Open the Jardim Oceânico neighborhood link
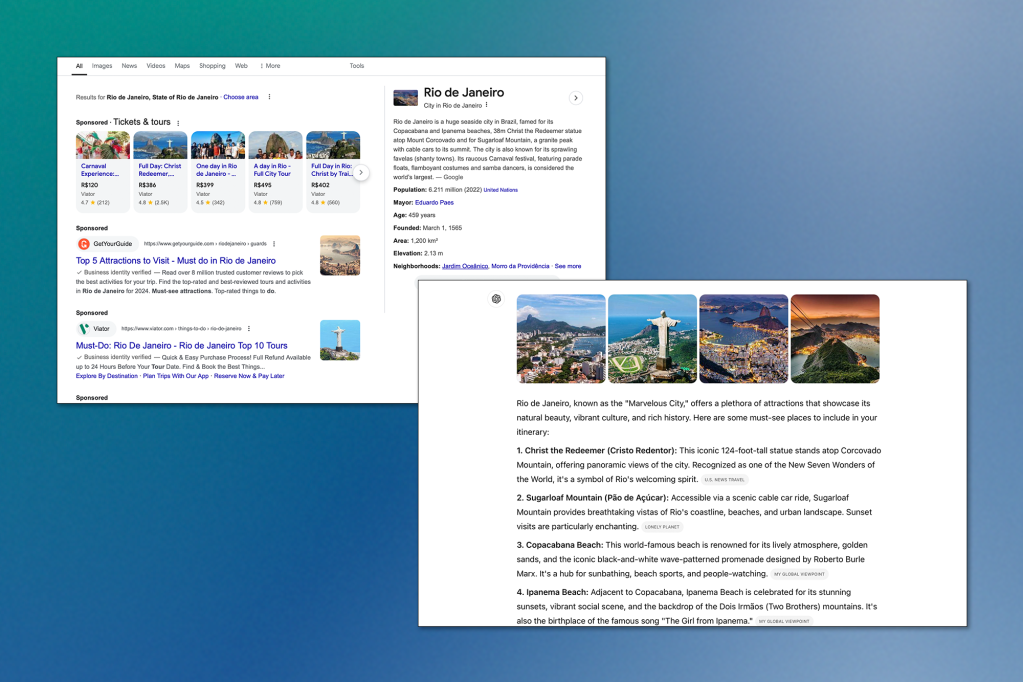 (x=465, y=266)
